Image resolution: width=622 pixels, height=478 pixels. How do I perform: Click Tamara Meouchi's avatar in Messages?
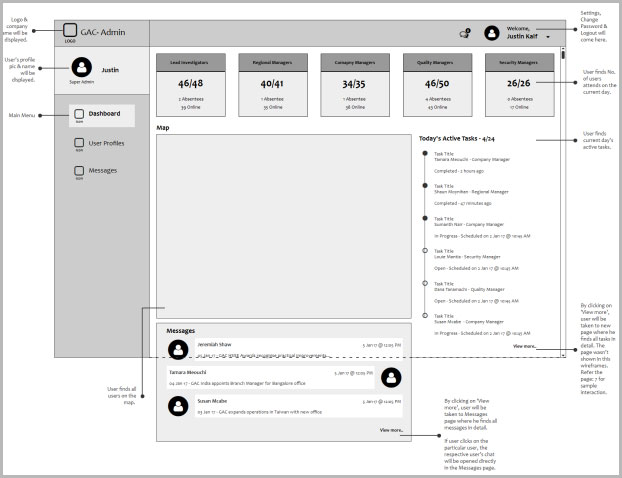(x=391, y=377)
